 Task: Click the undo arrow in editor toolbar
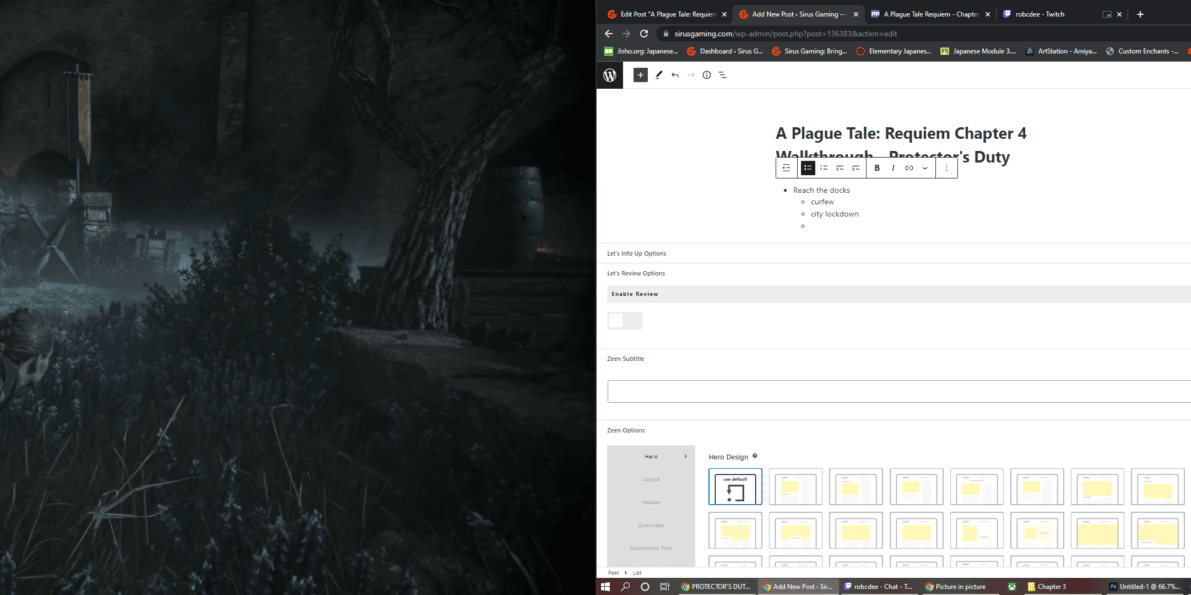pyautogui.click(x=675, y=75)
